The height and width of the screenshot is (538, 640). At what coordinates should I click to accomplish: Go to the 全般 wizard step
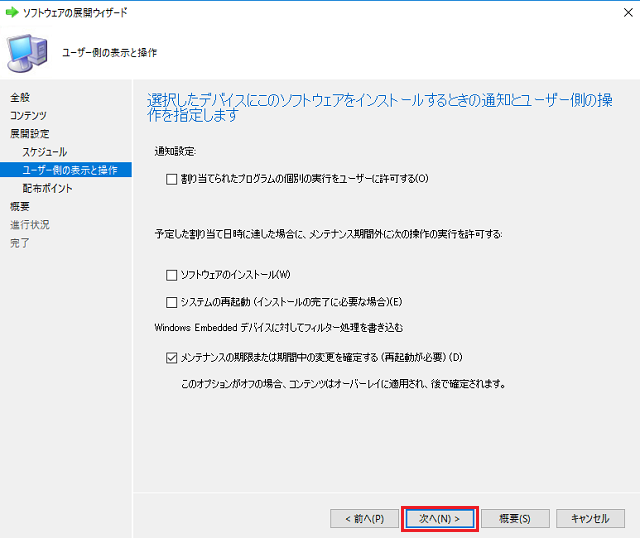pos(20,98)
